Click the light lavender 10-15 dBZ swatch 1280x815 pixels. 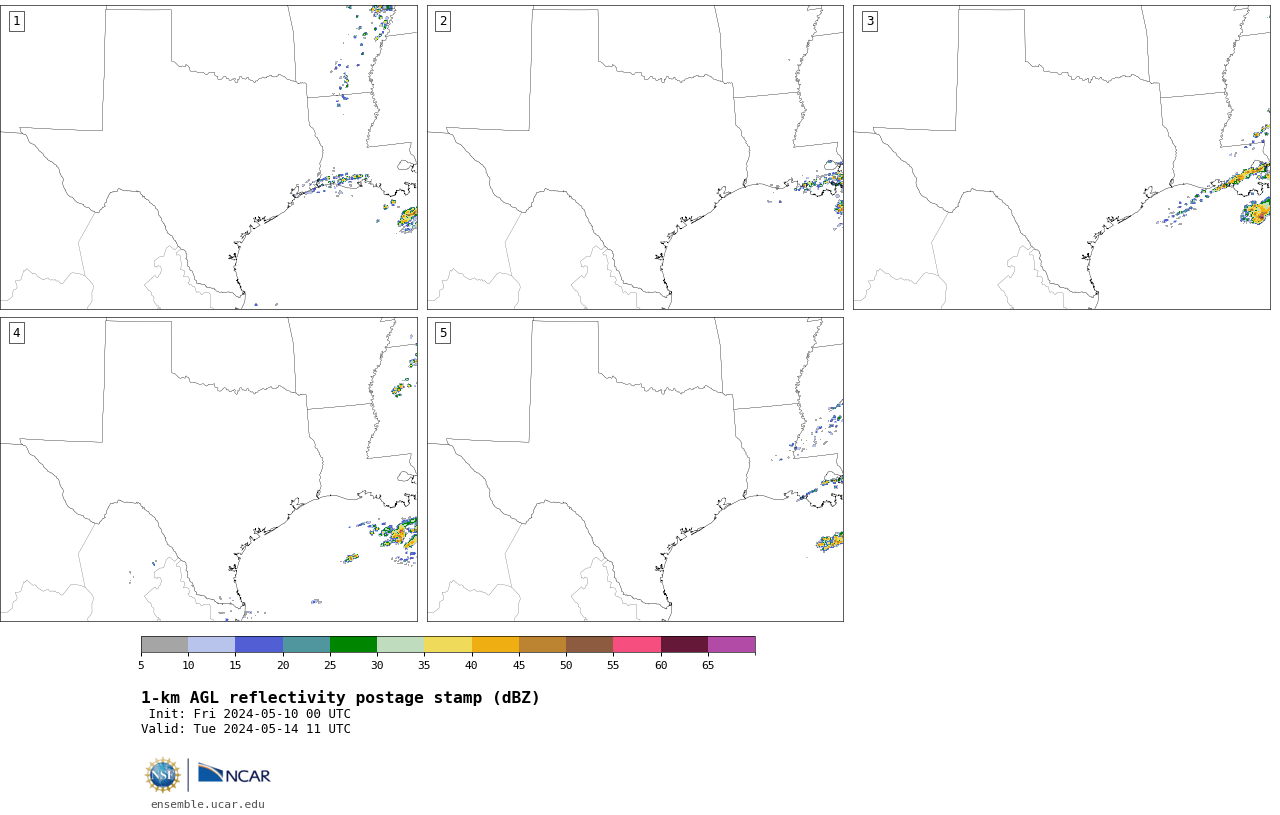tap(212, 644)
